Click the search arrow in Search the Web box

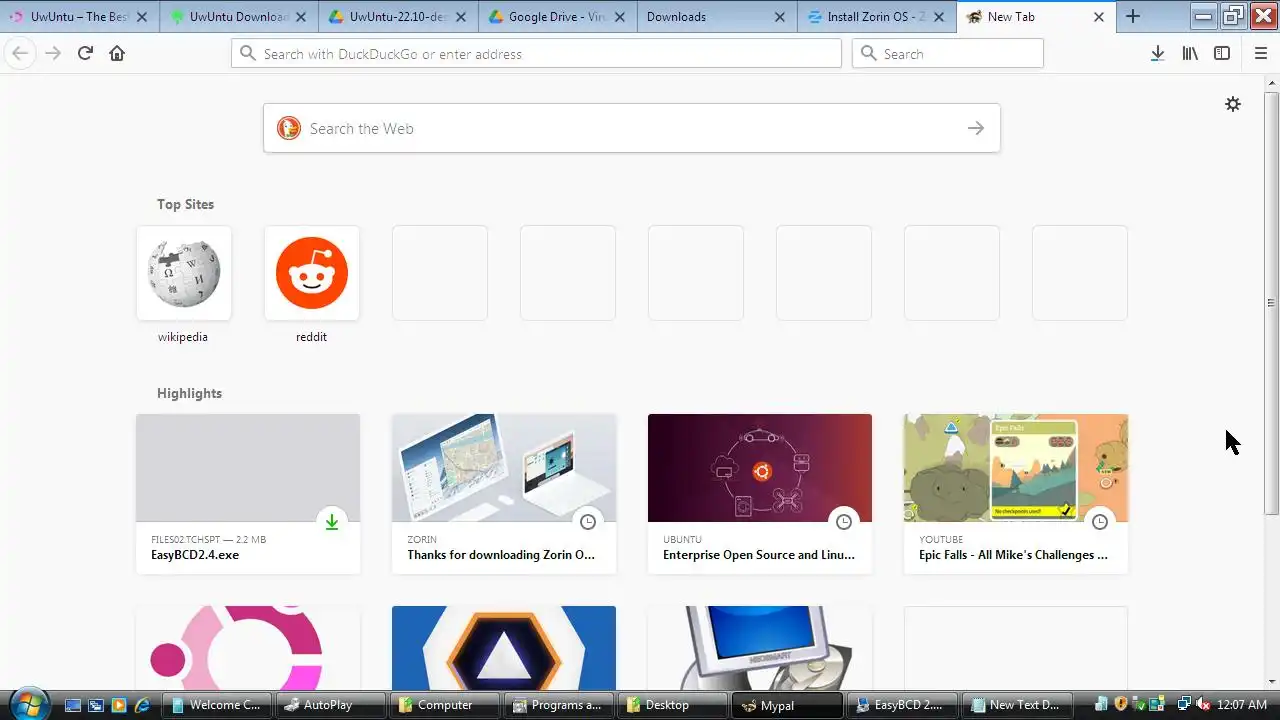pos(976,128)
